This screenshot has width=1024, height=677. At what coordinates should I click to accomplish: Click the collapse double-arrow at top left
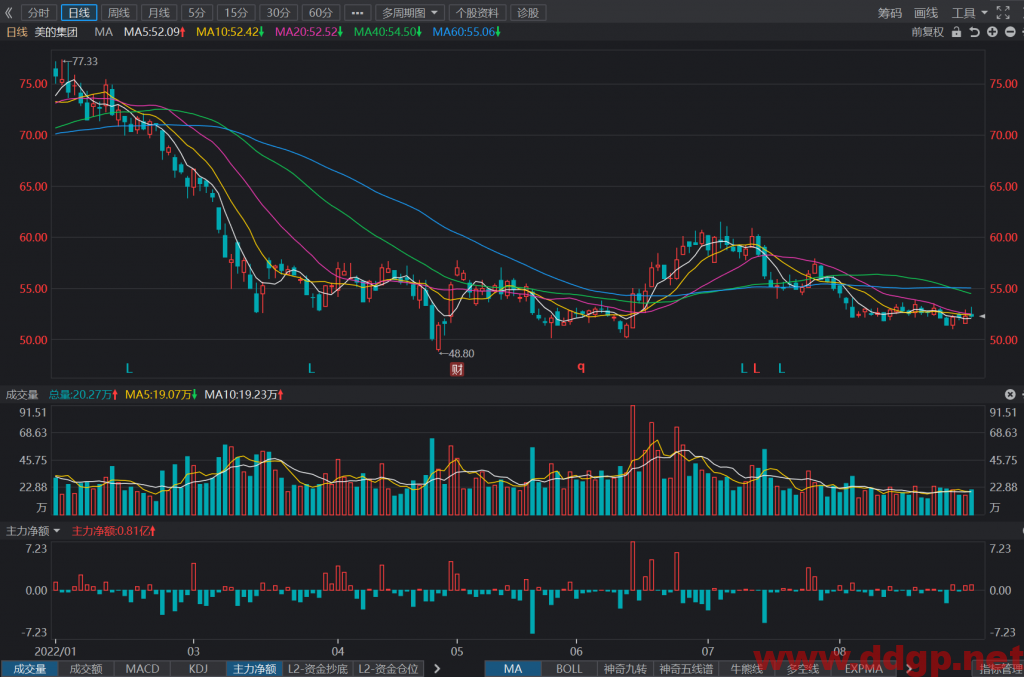click(x=9, y=12)
